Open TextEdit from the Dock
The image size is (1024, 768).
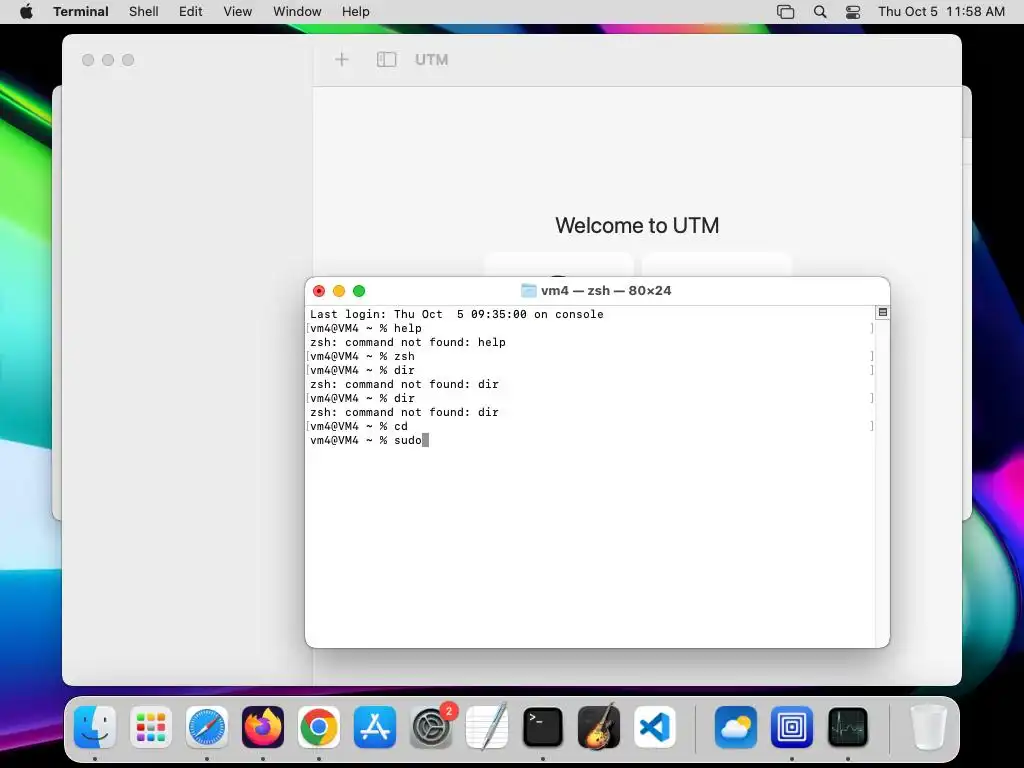[x=487, y=727]
